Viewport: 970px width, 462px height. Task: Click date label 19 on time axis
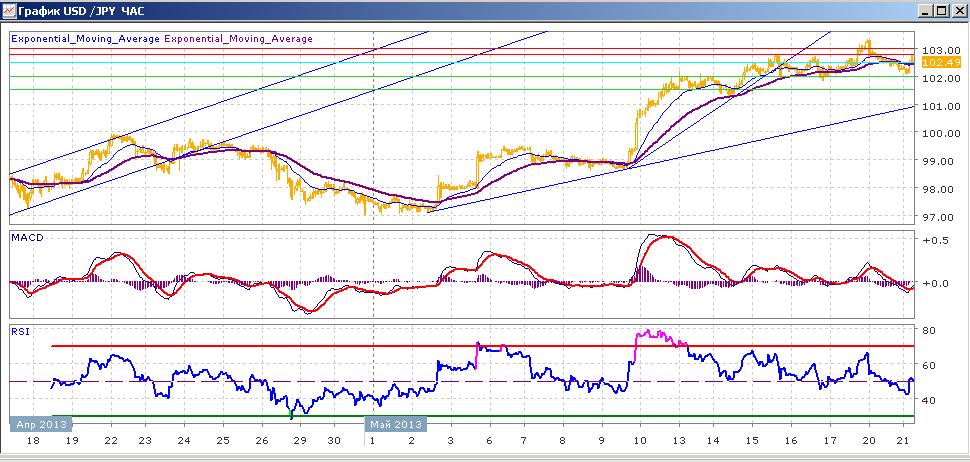(x=72, y=441)
